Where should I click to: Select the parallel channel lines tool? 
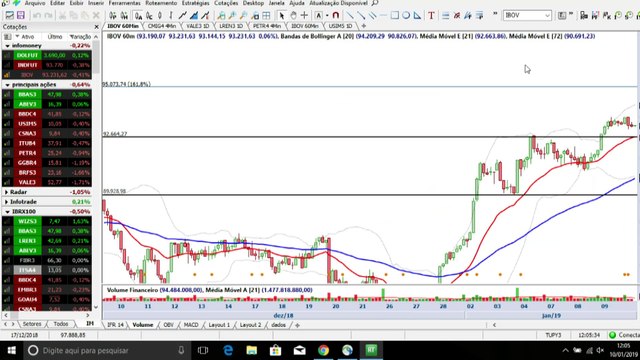click(x=372, y=16)
